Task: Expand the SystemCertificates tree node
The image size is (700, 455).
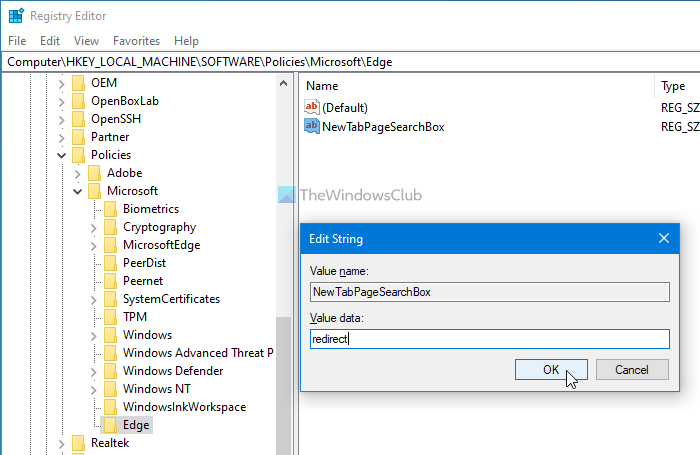Action: point(94,299)
